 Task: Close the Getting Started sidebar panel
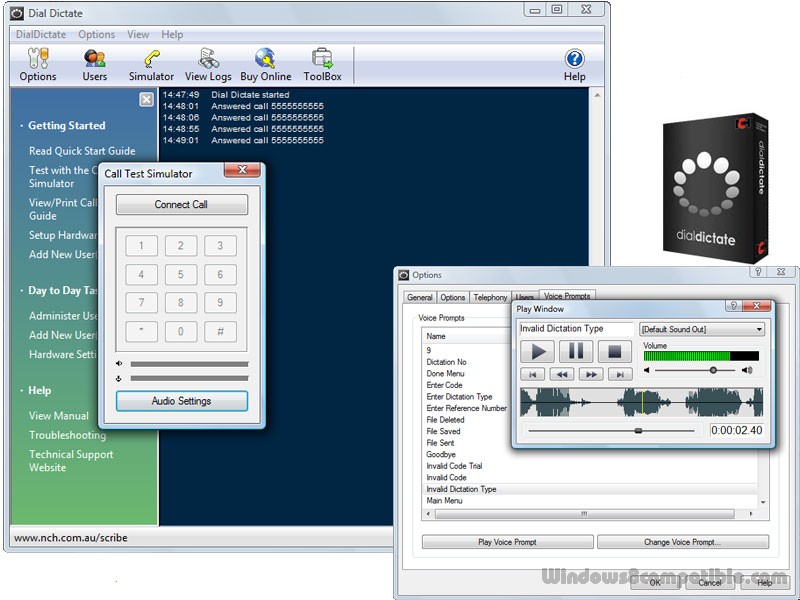tap(146, 99)
